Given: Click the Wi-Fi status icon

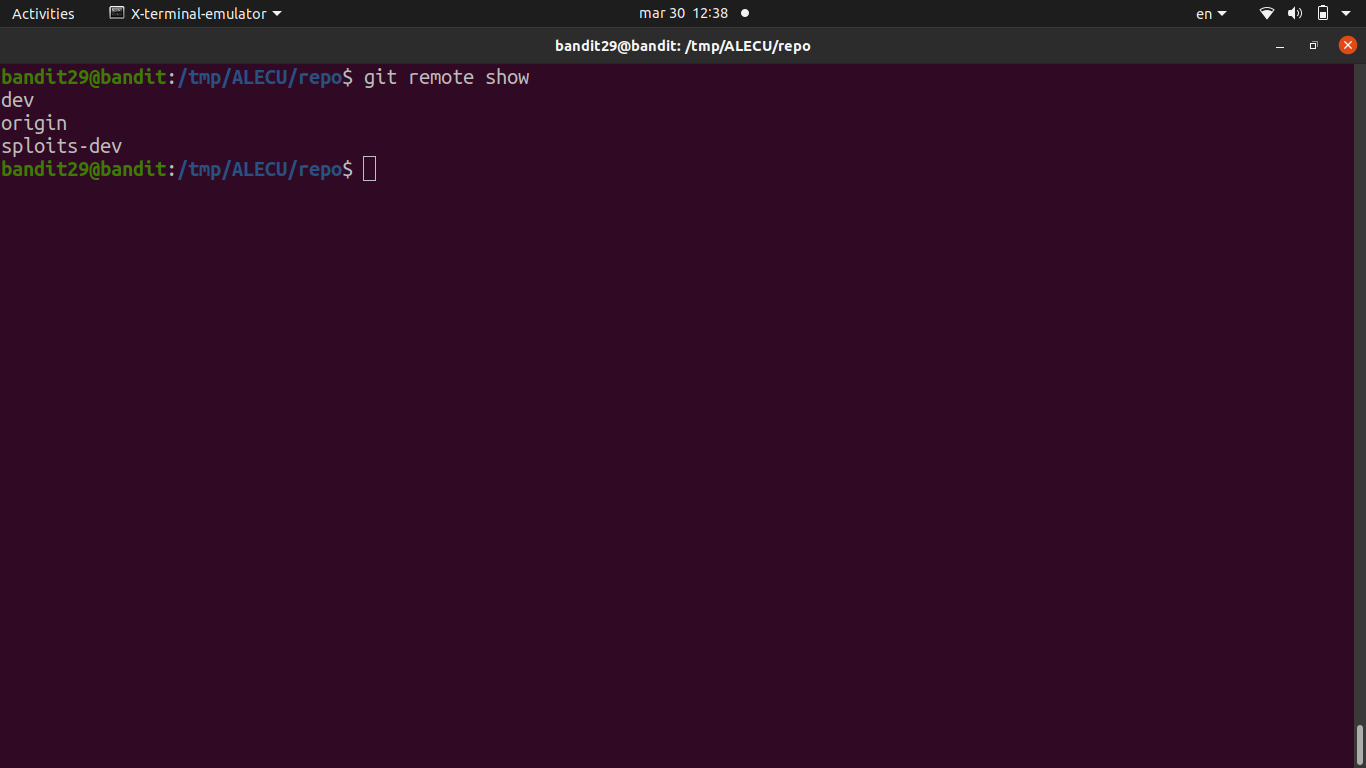Looking at the screenshot, I should [x=1267, y=14].
